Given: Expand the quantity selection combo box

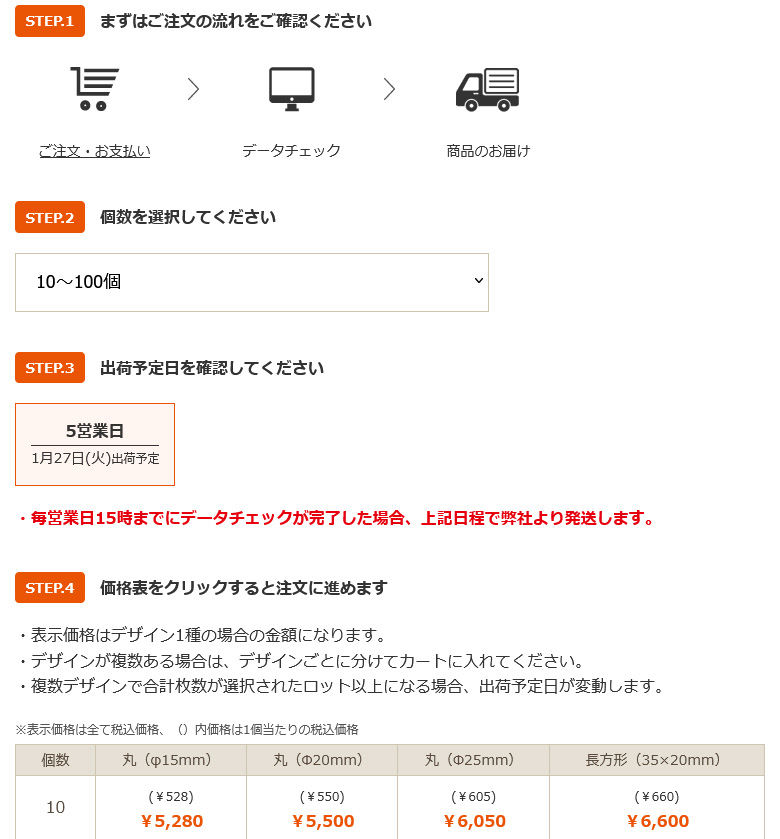Looking at the screenshot, I should tap(251, 282).
